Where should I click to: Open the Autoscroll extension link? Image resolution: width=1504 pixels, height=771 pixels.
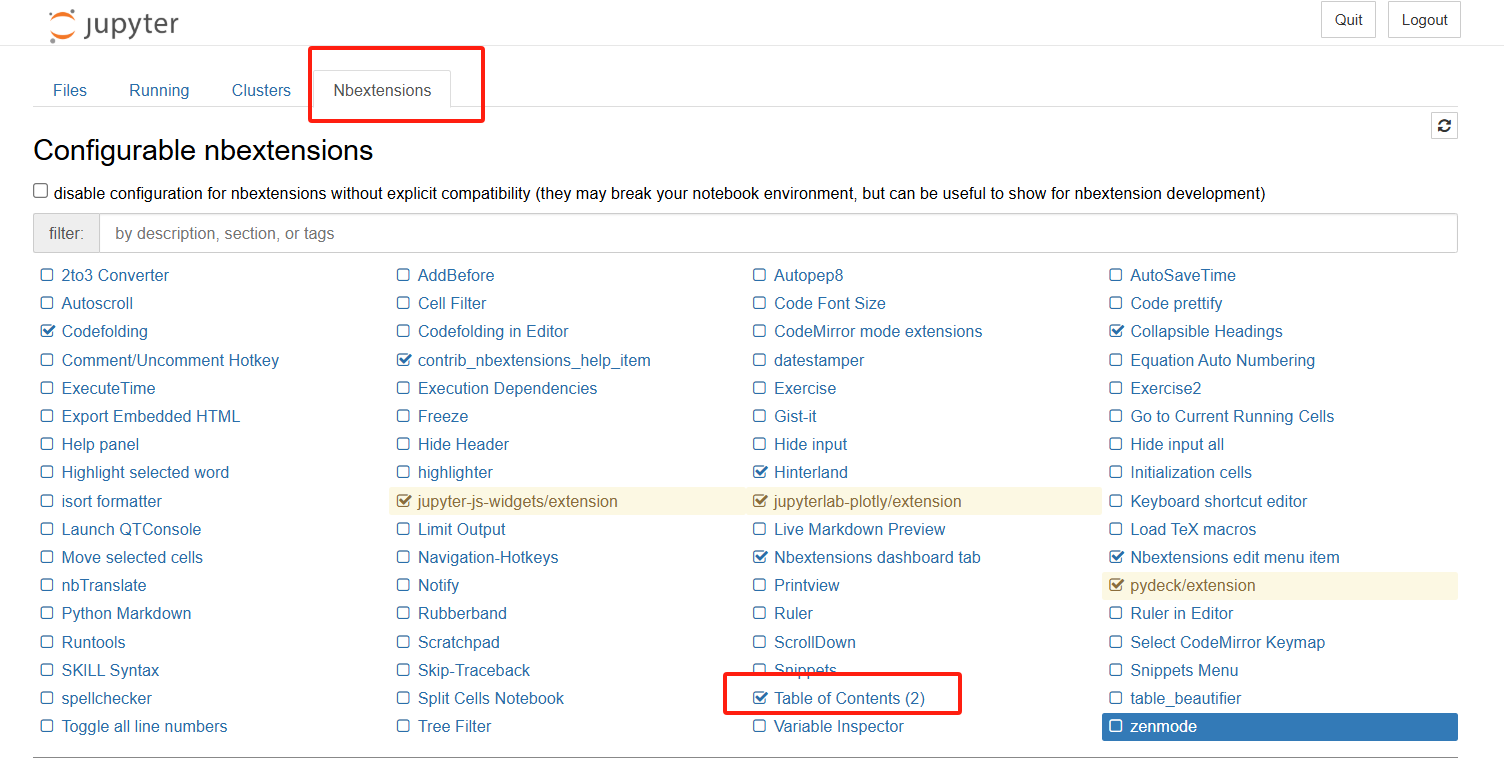97,303
